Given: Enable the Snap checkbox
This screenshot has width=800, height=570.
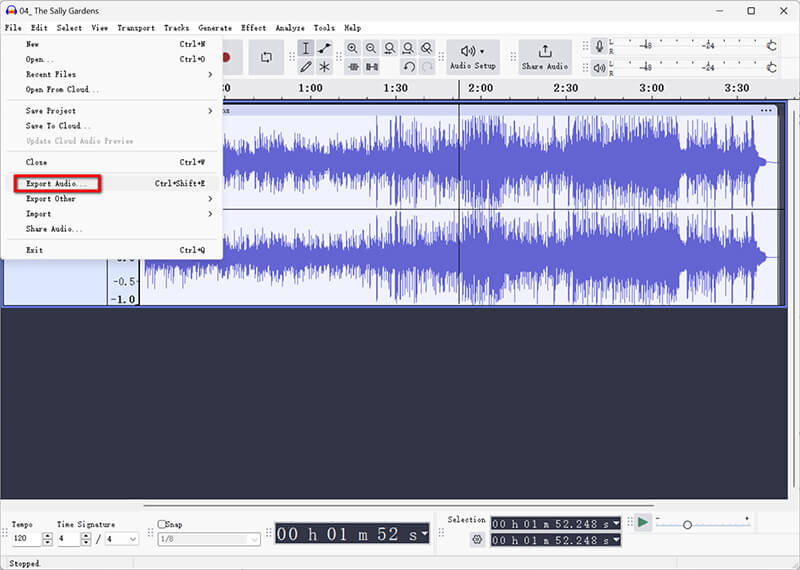Looking at the screenshot, I should (162, 524).
